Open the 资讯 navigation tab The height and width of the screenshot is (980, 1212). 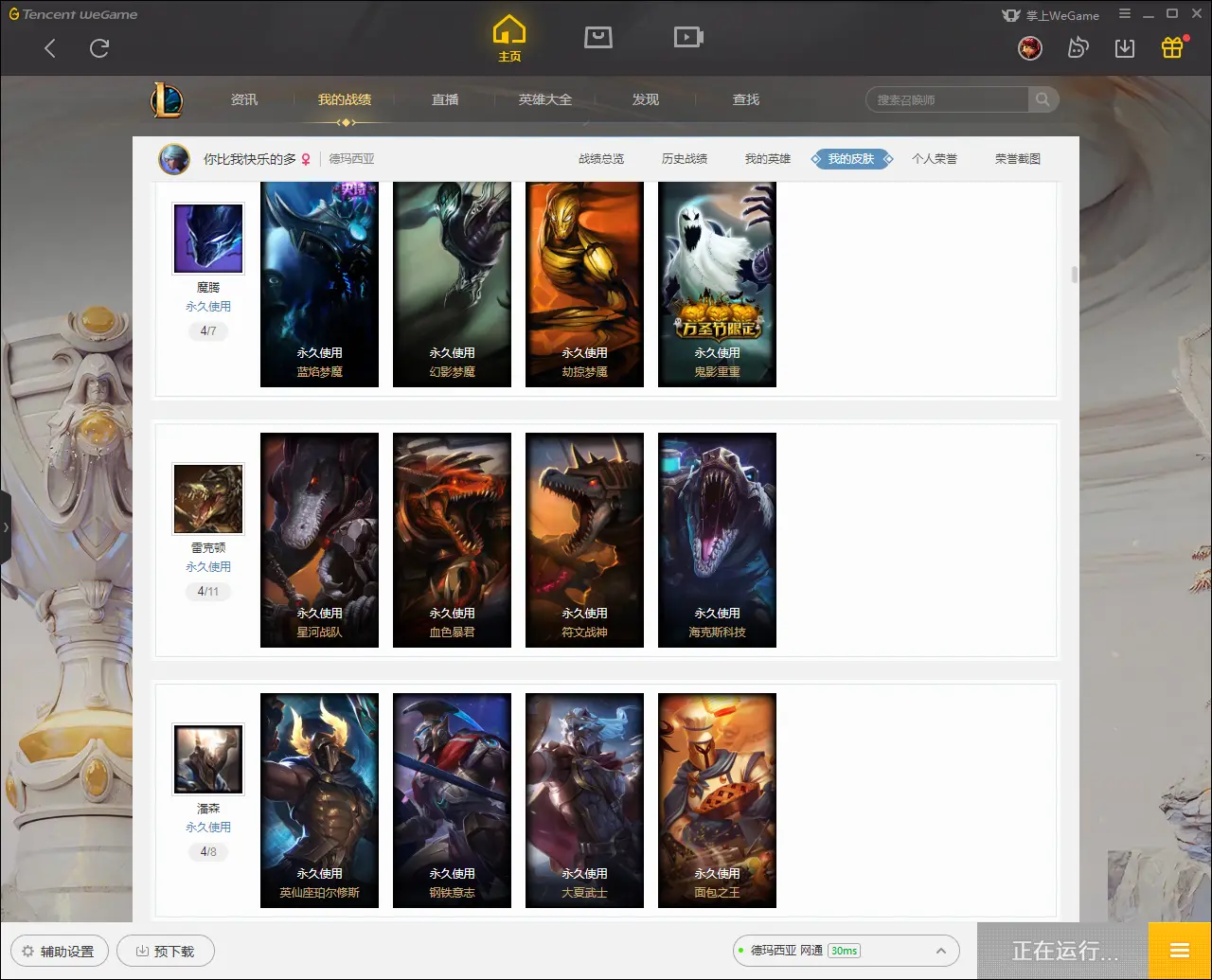pos(244,99)
